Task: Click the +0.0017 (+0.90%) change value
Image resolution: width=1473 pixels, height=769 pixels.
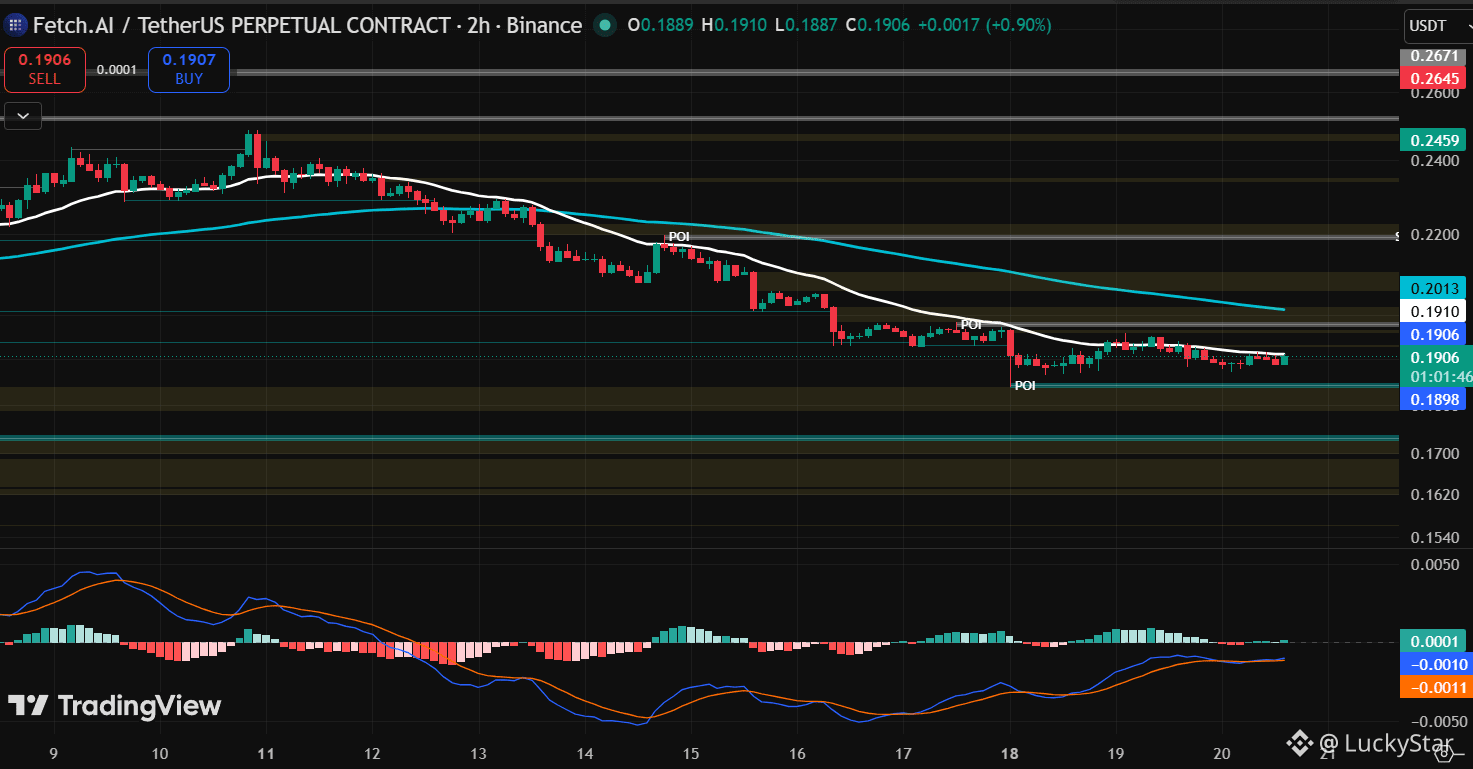Action: pos(984,25)
